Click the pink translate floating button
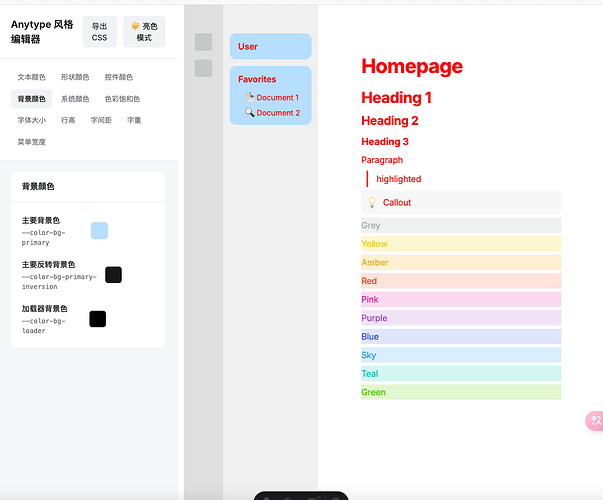Viewport: 603px width, 500px height. (x=595, y=421)
